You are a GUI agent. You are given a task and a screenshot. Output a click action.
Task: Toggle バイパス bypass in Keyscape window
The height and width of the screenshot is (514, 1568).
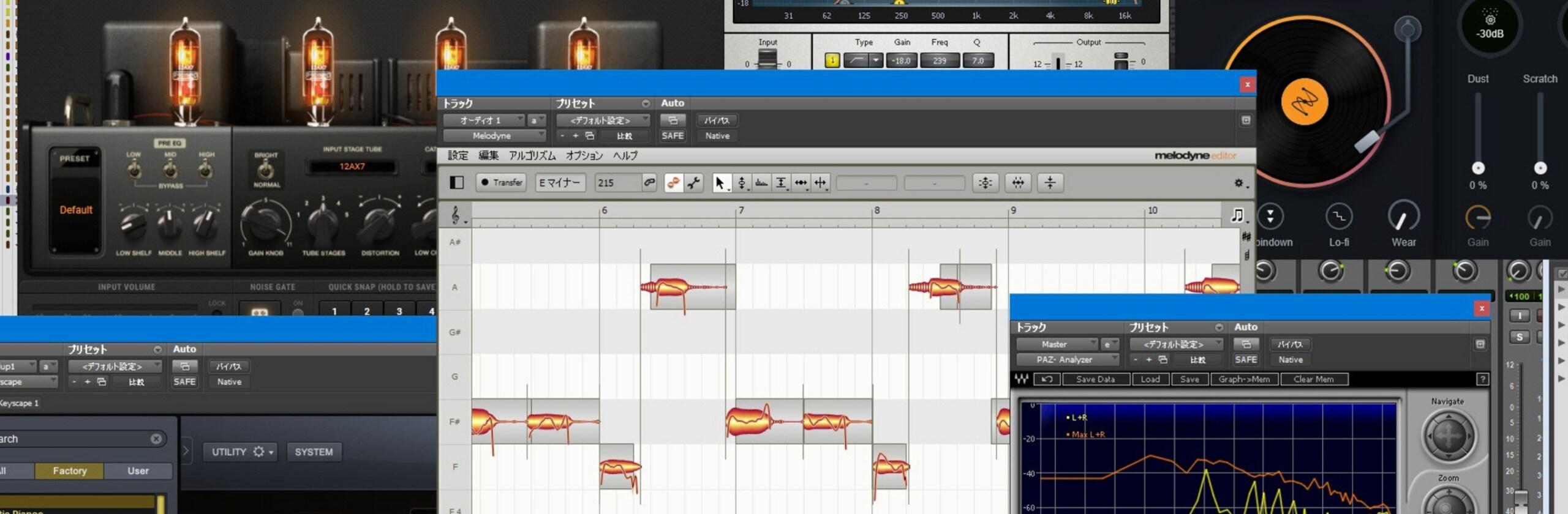[229, 367]
